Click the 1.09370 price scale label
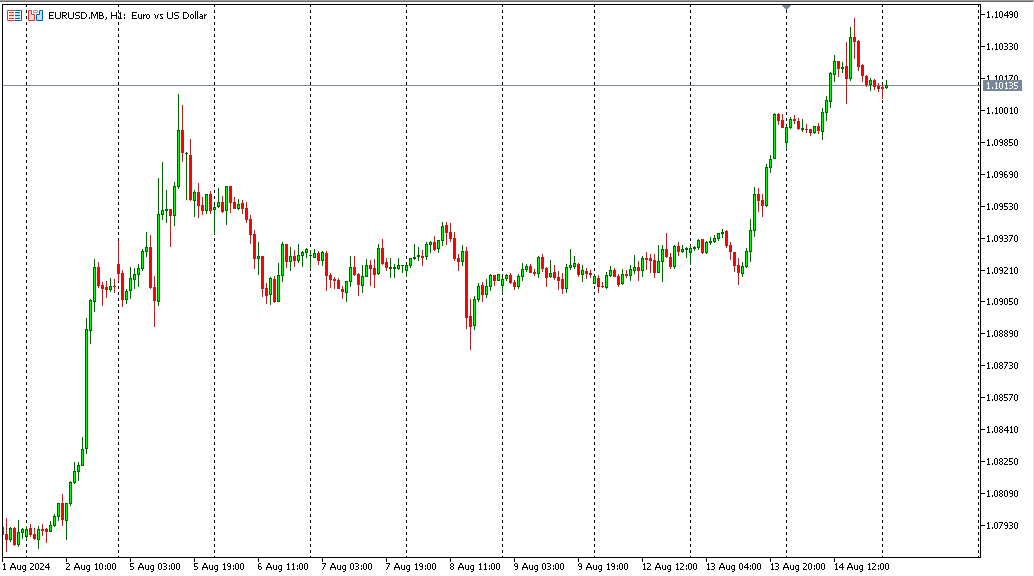The height and width of the screenshot is (576, 1034). click(x=1002, y=238)
